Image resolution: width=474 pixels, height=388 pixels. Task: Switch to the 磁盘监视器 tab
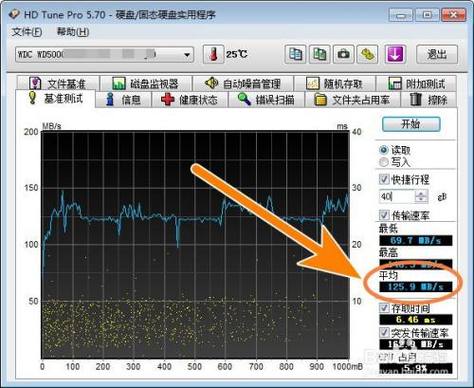coord(146,83)
